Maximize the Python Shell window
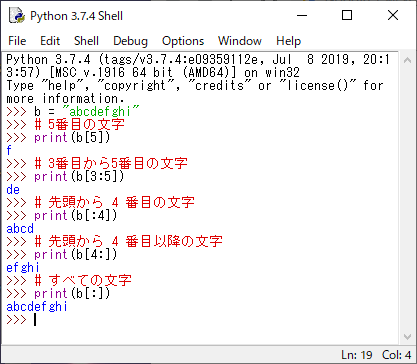The width and height of the screenshot is (417, 364). coord(347,15)
